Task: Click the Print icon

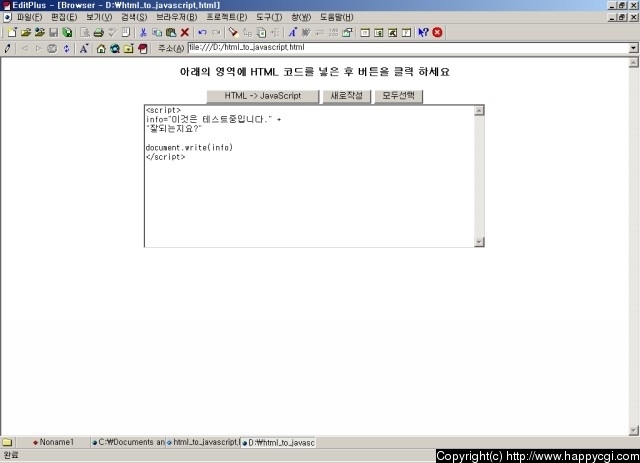Action: 98,32
